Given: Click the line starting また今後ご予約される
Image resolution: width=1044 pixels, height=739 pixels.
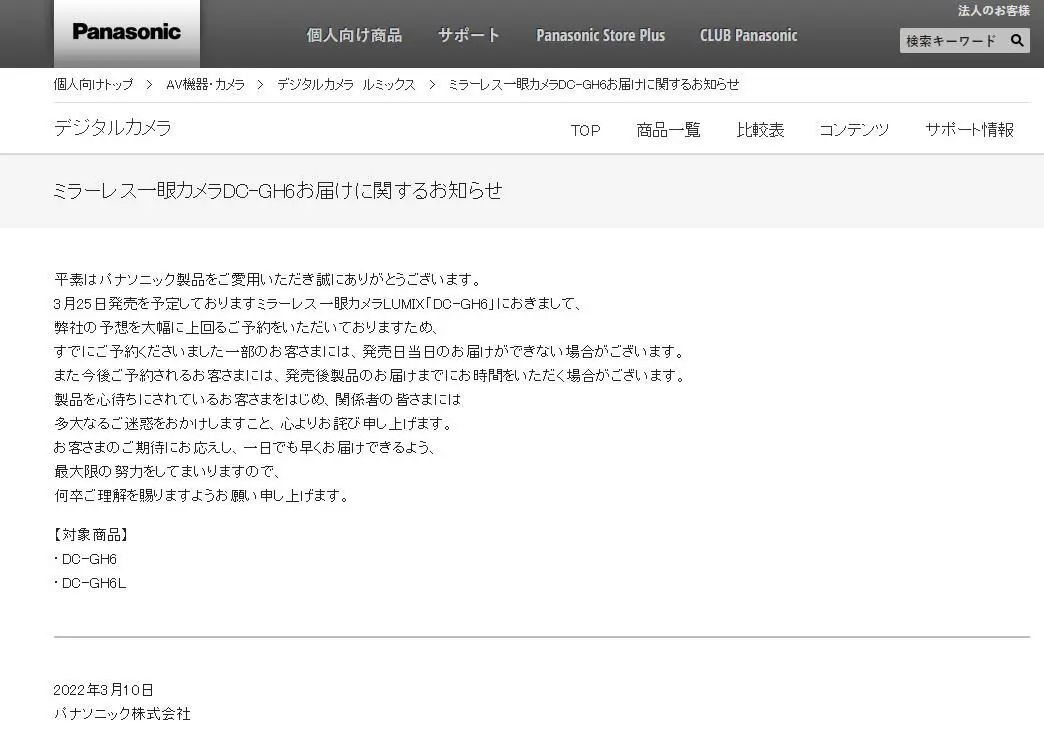Looking at the screenshot, I should pyautogui.click(x=370, y=375).
